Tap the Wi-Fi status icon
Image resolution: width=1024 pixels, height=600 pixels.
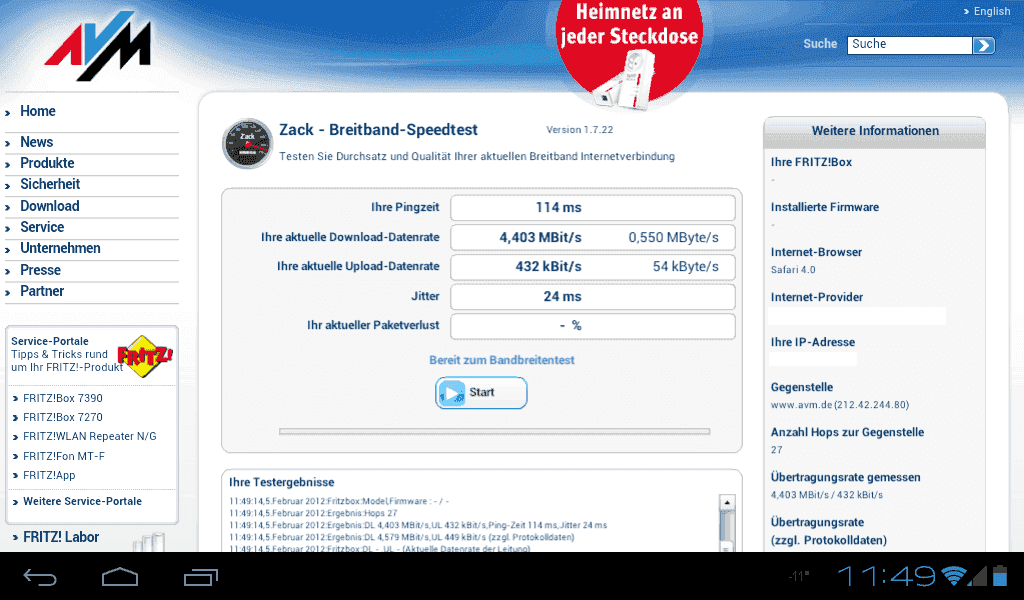pyautogui.click(x=953, y=575)
